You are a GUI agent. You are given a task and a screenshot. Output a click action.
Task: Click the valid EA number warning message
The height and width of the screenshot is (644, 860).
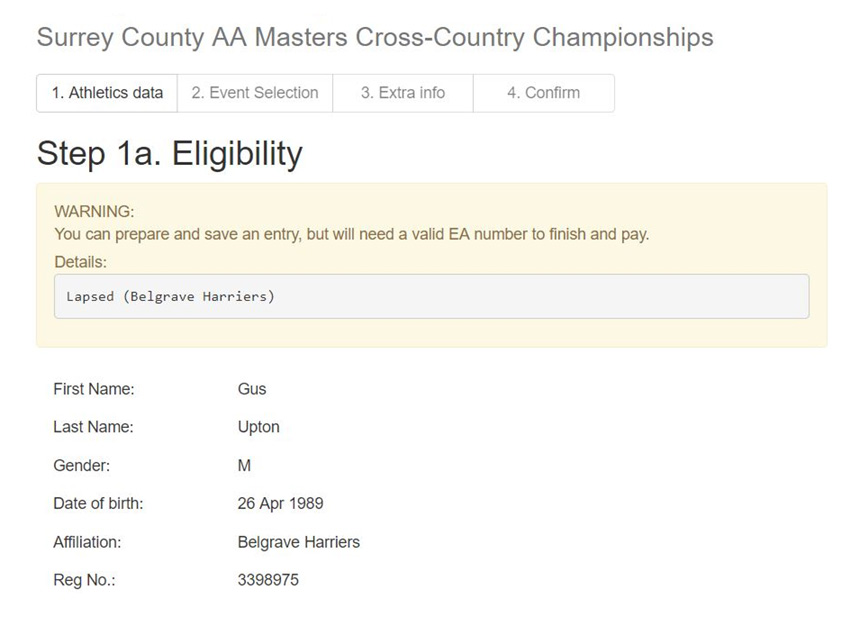coord(352,234)
